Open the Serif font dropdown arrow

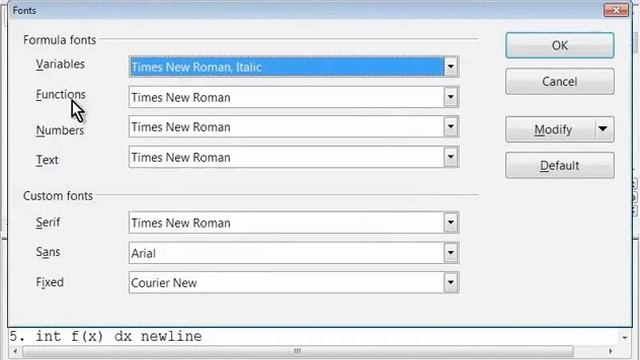point(451,222)
